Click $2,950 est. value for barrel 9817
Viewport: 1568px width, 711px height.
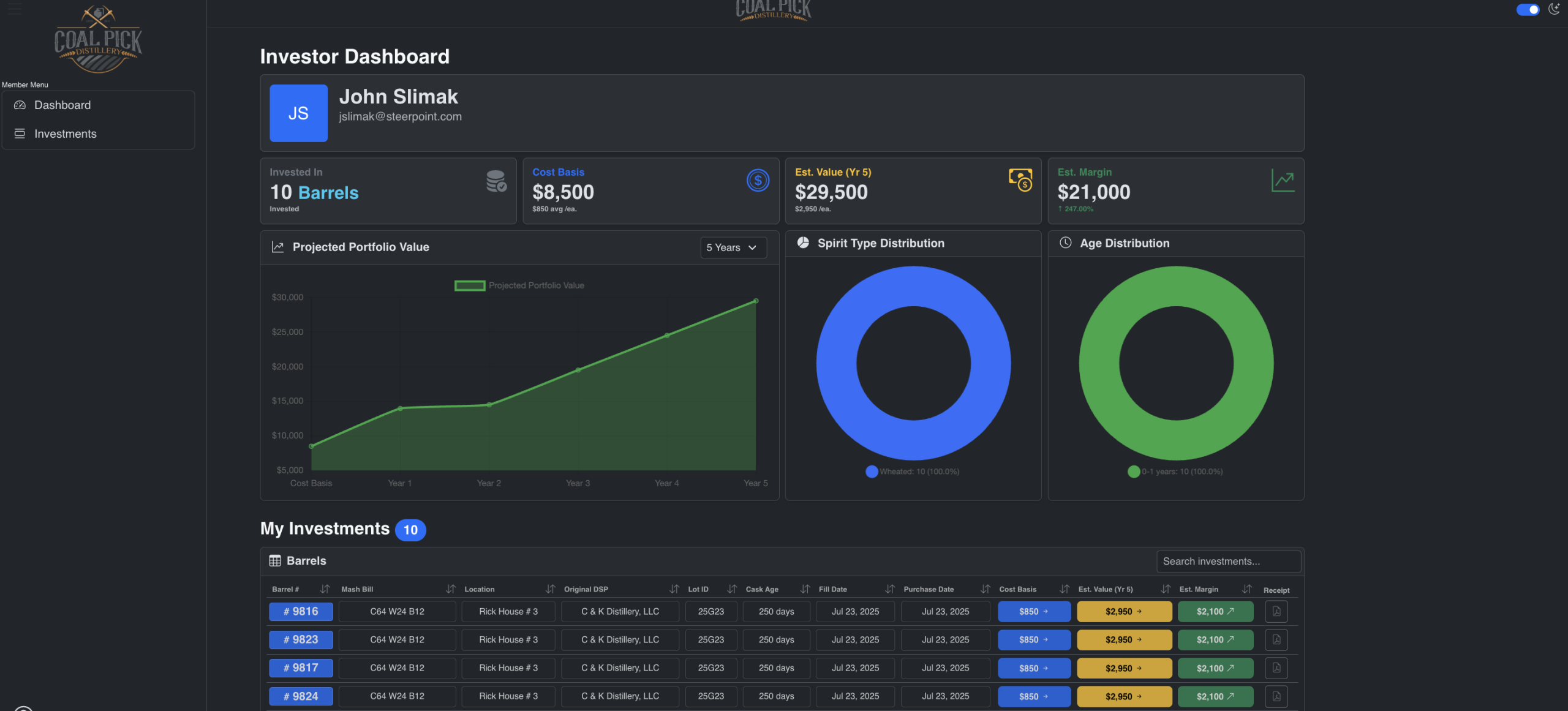pyautogui.click(x=1124, y=668)
